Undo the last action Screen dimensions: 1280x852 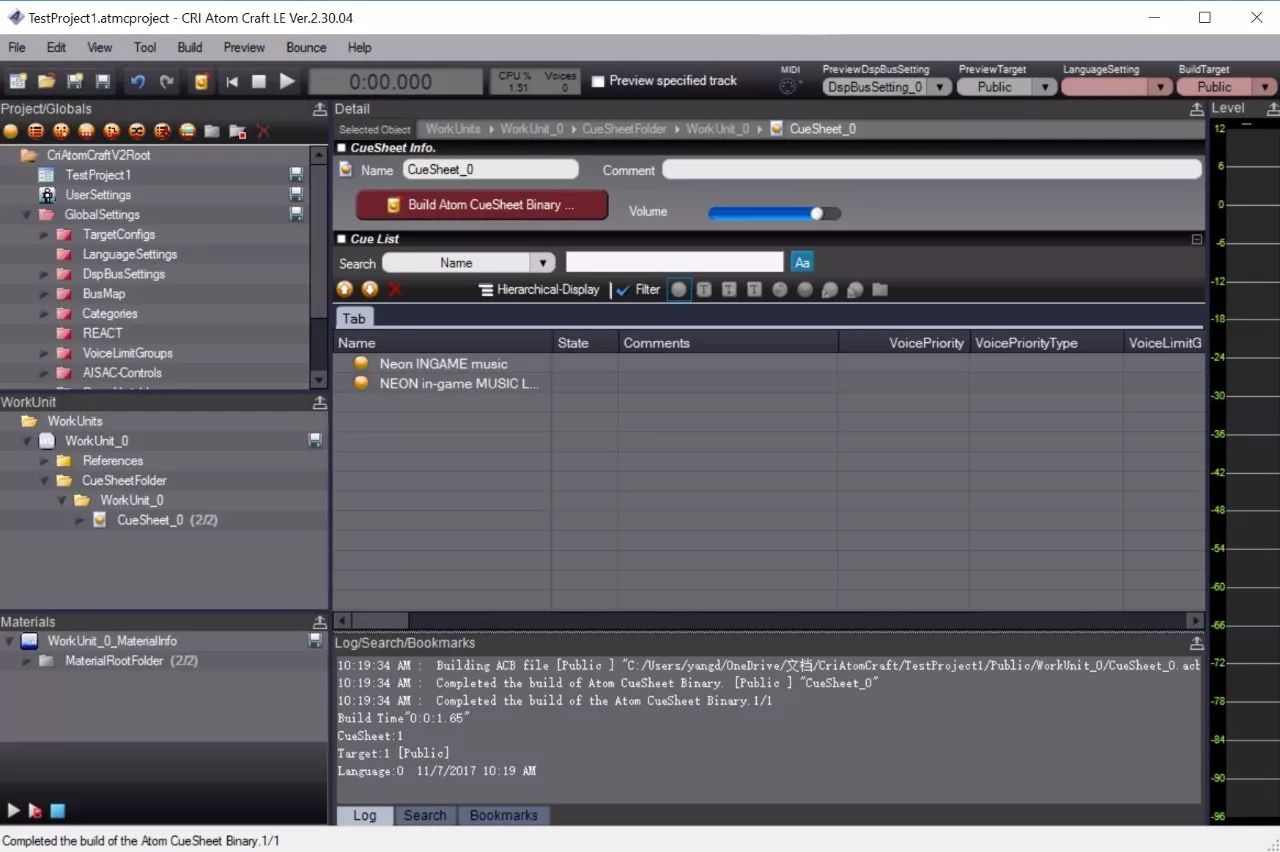pyautogui.click(x=138, y=81)
